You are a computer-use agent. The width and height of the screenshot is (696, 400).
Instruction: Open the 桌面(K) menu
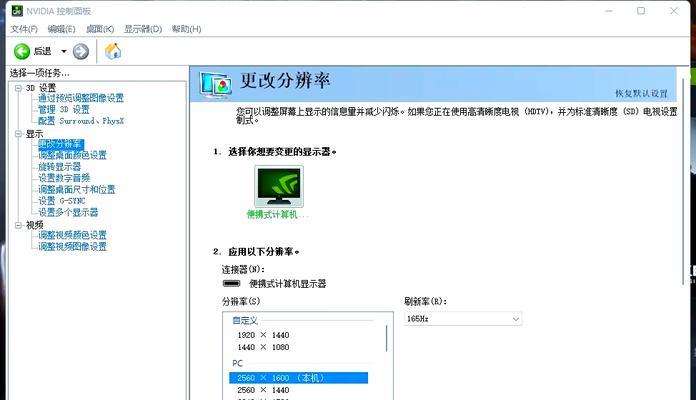pos(100,29)
